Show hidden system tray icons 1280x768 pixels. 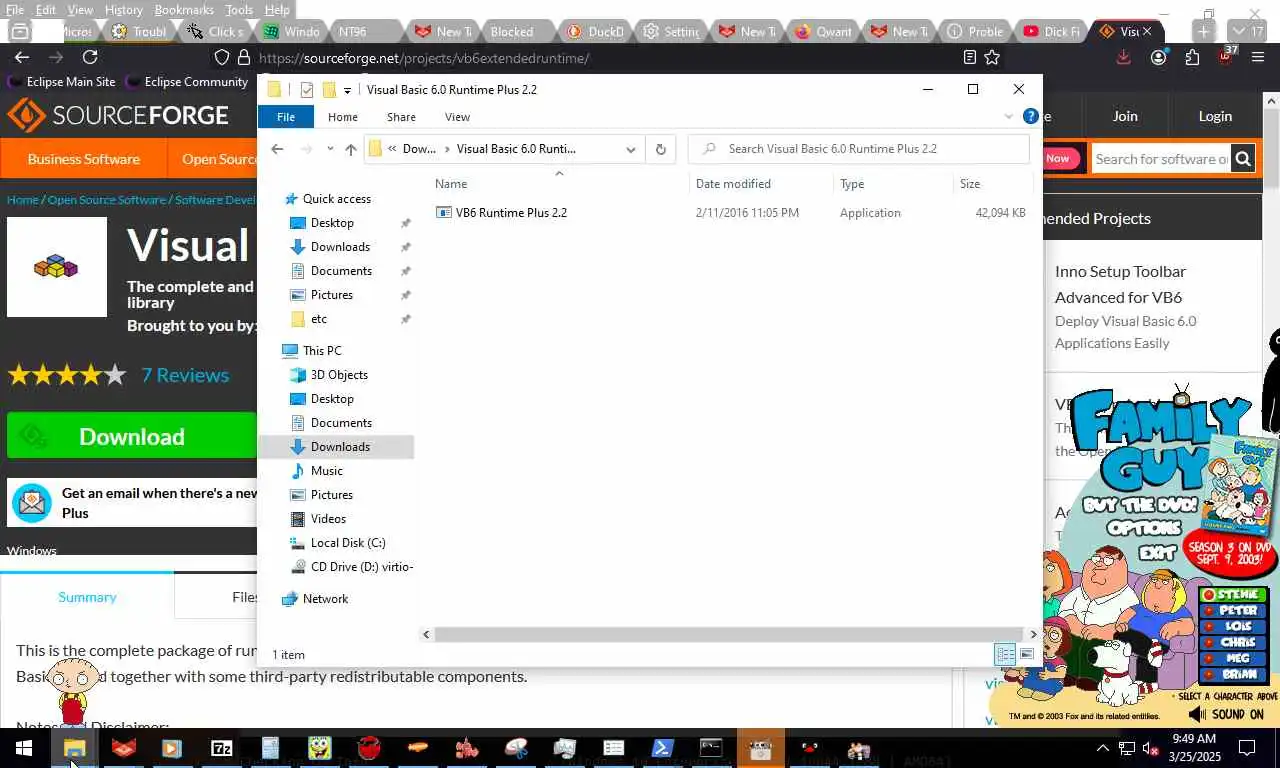point(1103,748)
